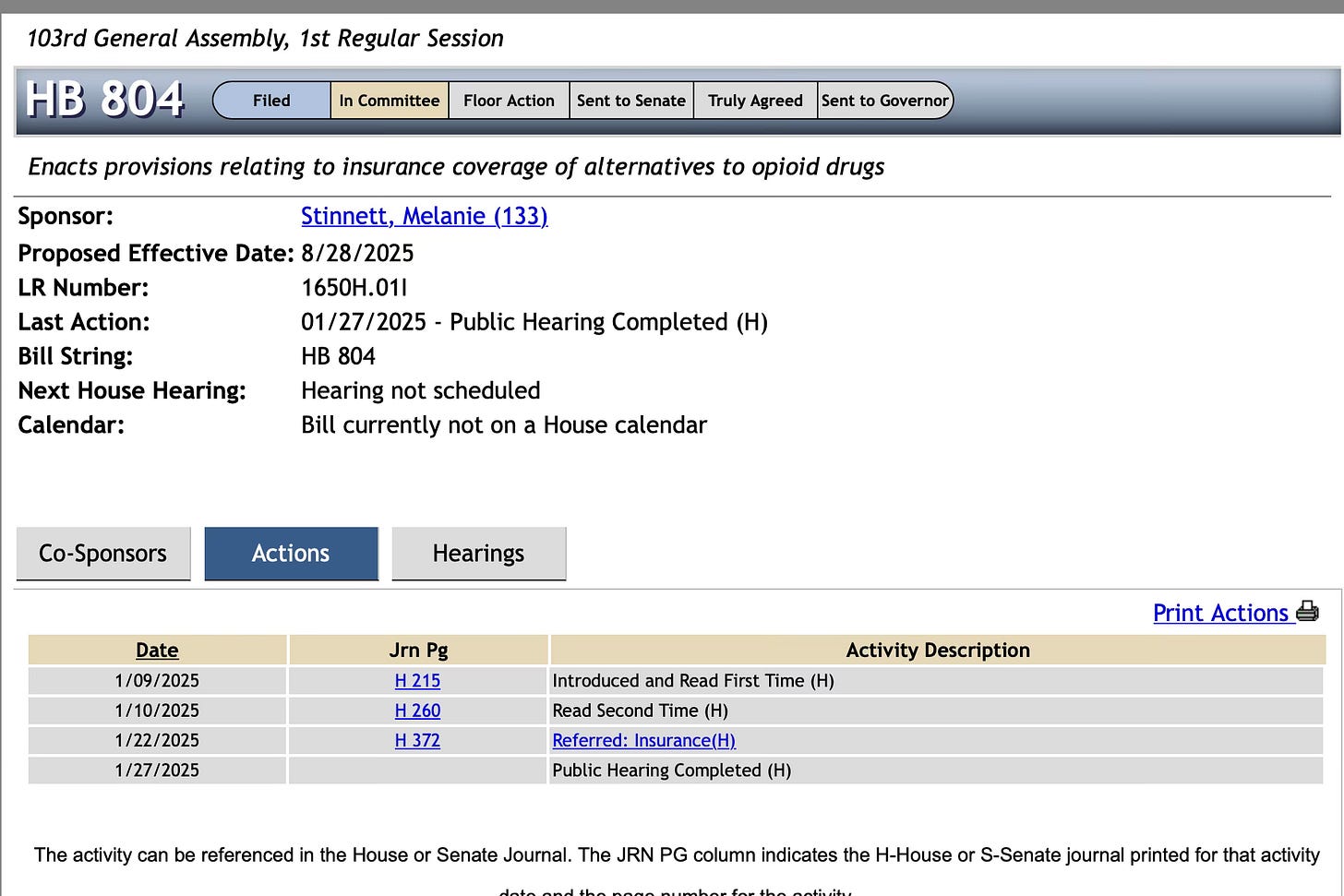
Task: Click the Truly Agreed status stage
Action: click(755, 101)
